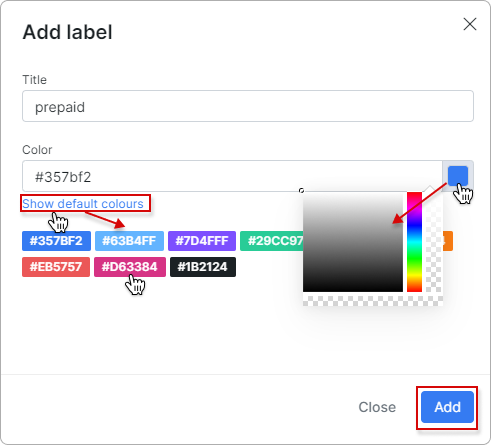This screenshot has width=491, height=445.
Task: Select the #63B4FF light blue swatch
Action: 129,241
